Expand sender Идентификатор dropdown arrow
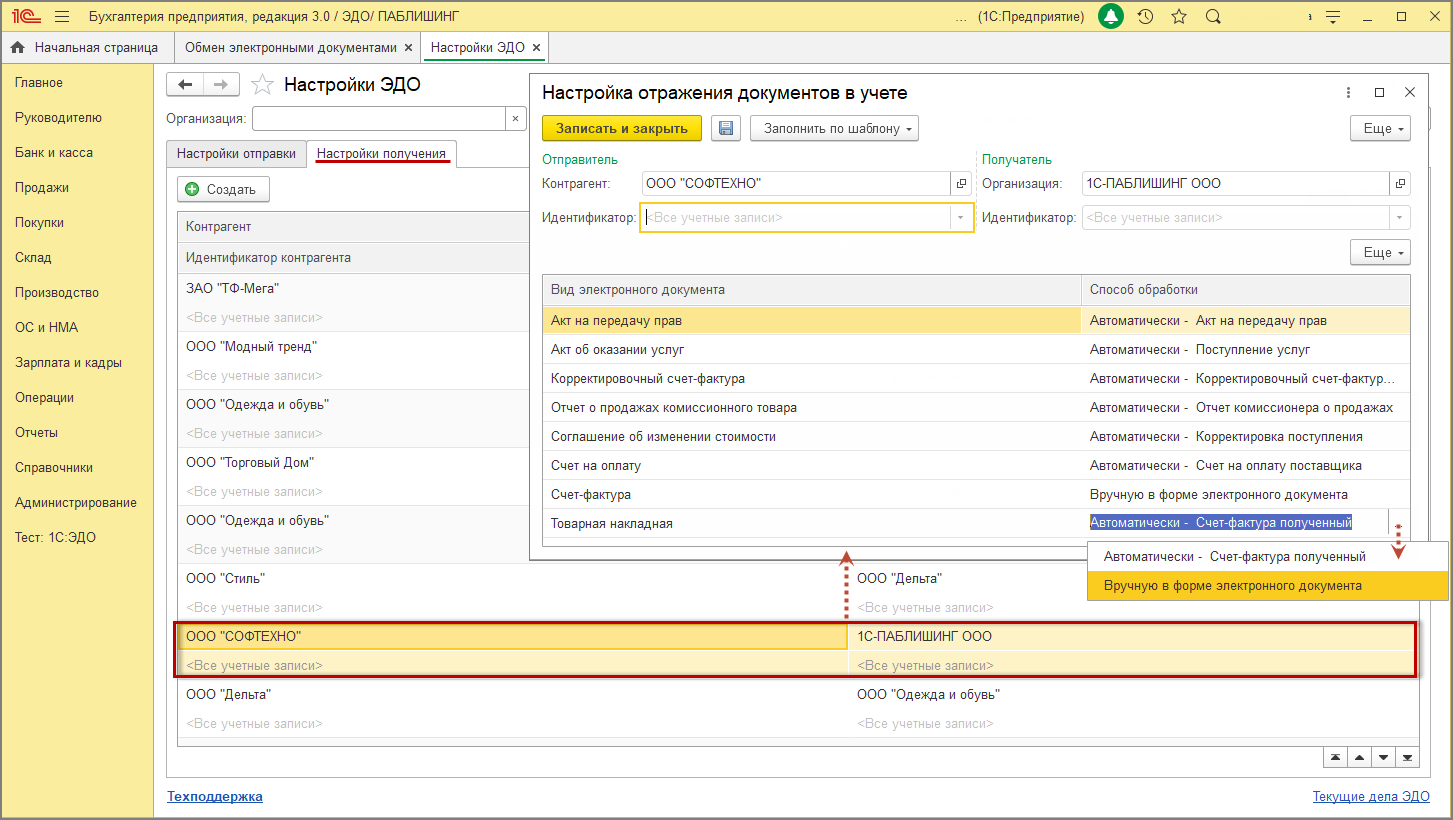This screenshot has height=820, width=1453. [x=961, y=217]
